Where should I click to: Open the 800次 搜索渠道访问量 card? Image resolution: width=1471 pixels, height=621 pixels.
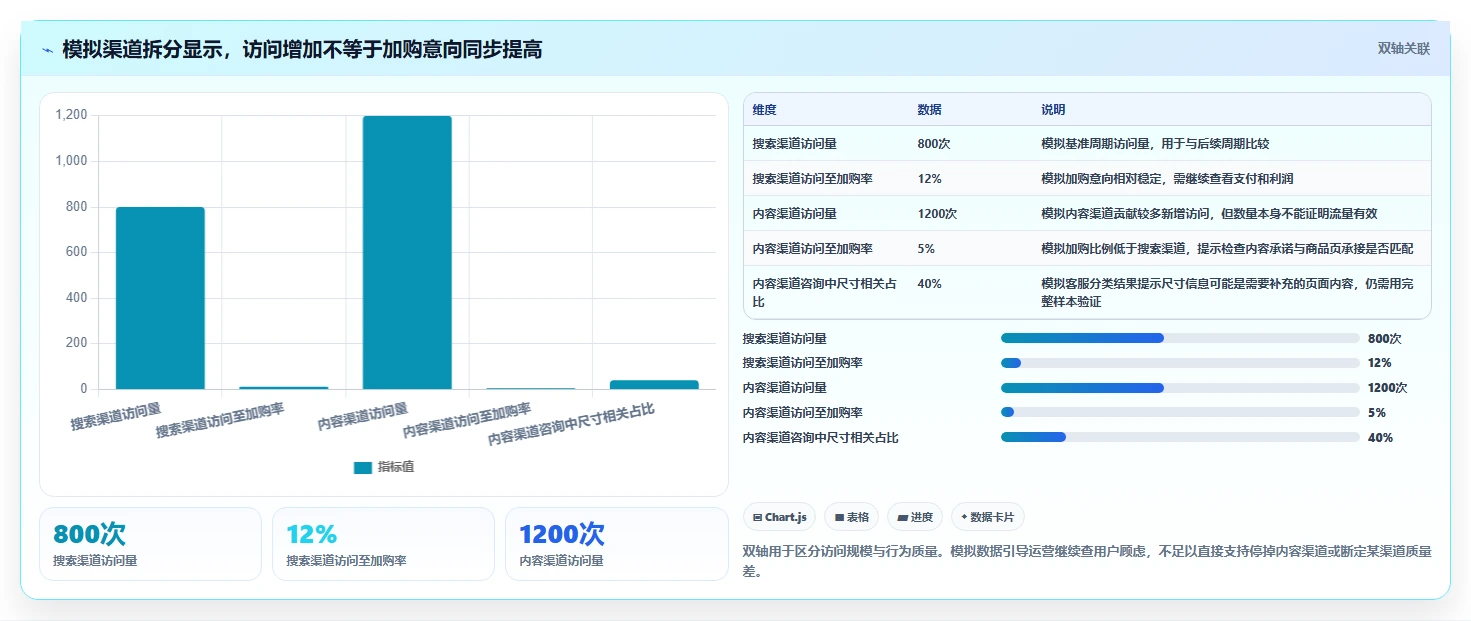pyautogui.click(x=150, y=544)
